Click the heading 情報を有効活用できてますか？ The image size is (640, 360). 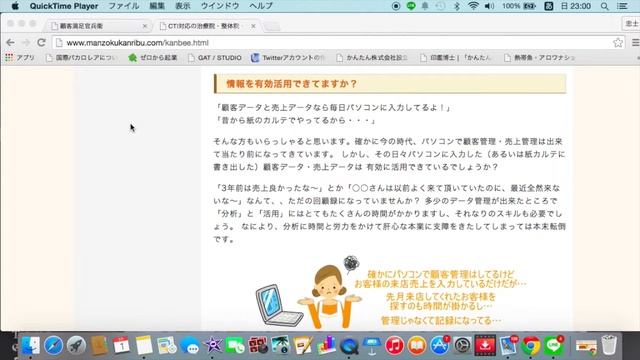click(291, 84)
